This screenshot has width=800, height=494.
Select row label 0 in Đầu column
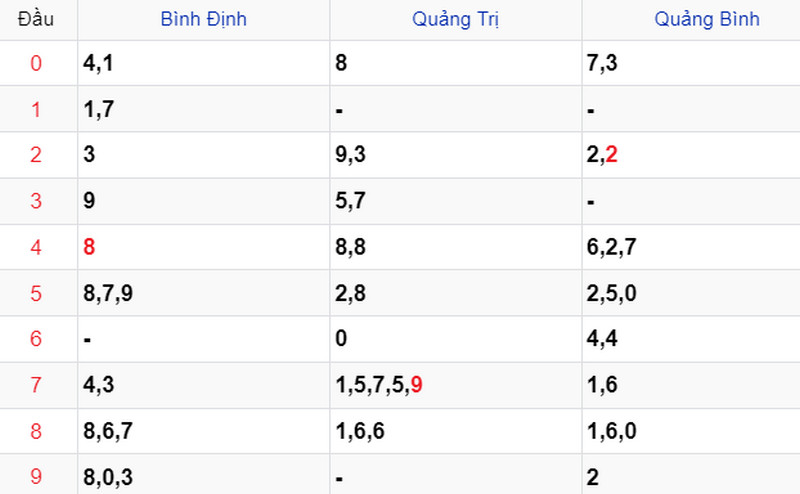pos(36,64)
